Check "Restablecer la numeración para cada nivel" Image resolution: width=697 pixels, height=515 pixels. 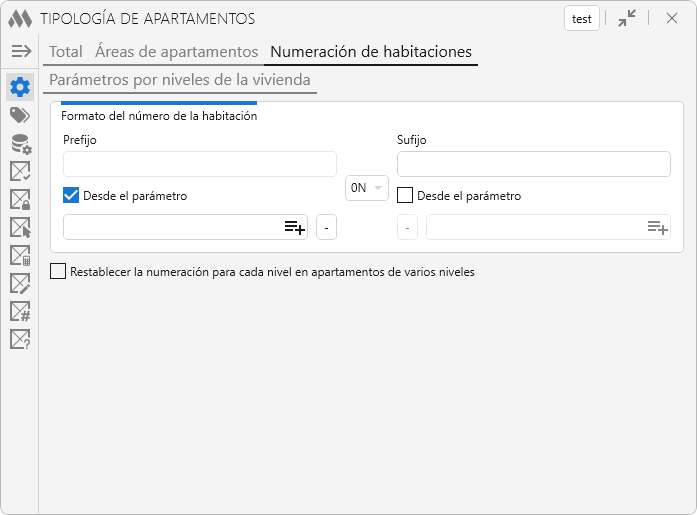coord(58,271)
